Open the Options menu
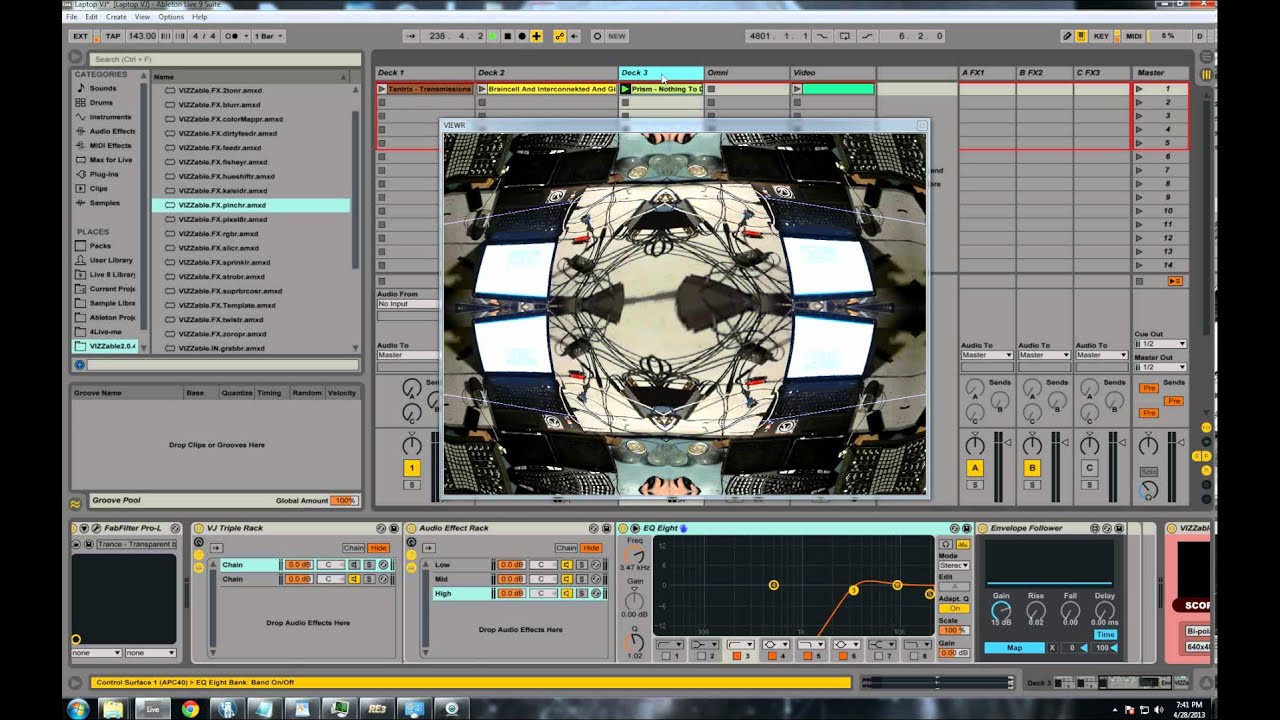 click(x=171, y=17)
